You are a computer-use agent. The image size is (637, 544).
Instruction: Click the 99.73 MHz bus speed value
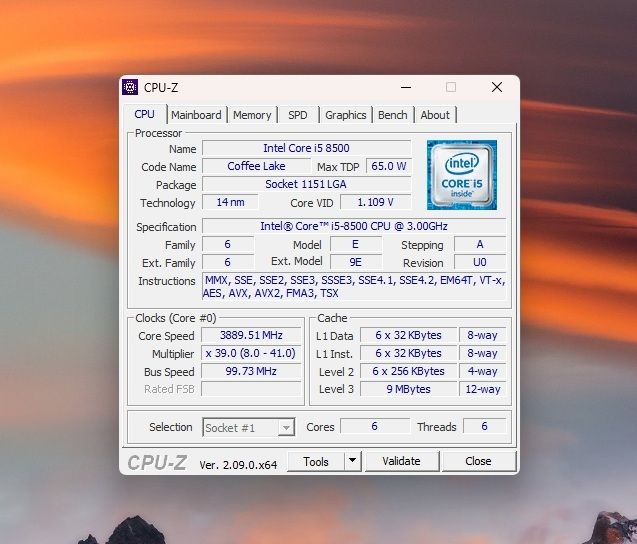coord(251,371)
